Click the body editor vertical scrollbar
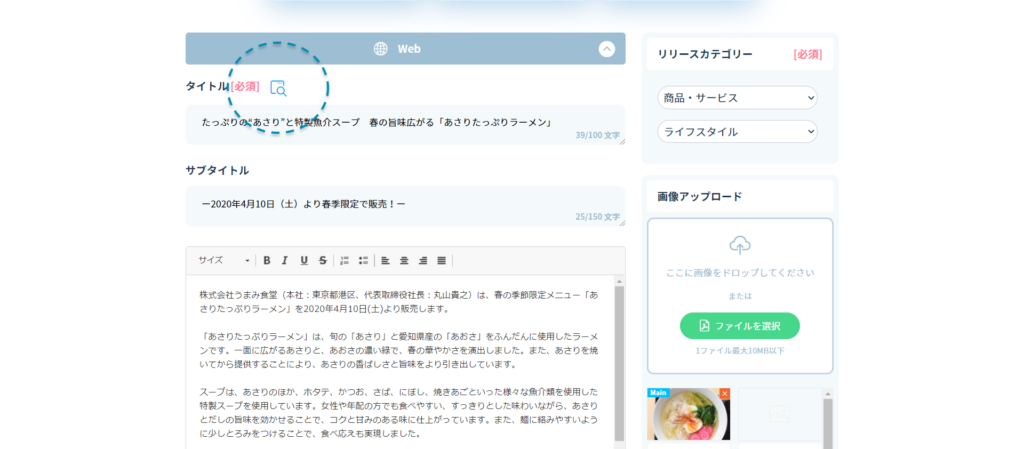Screen dimensions: 1024x449 tap(618, 360)
